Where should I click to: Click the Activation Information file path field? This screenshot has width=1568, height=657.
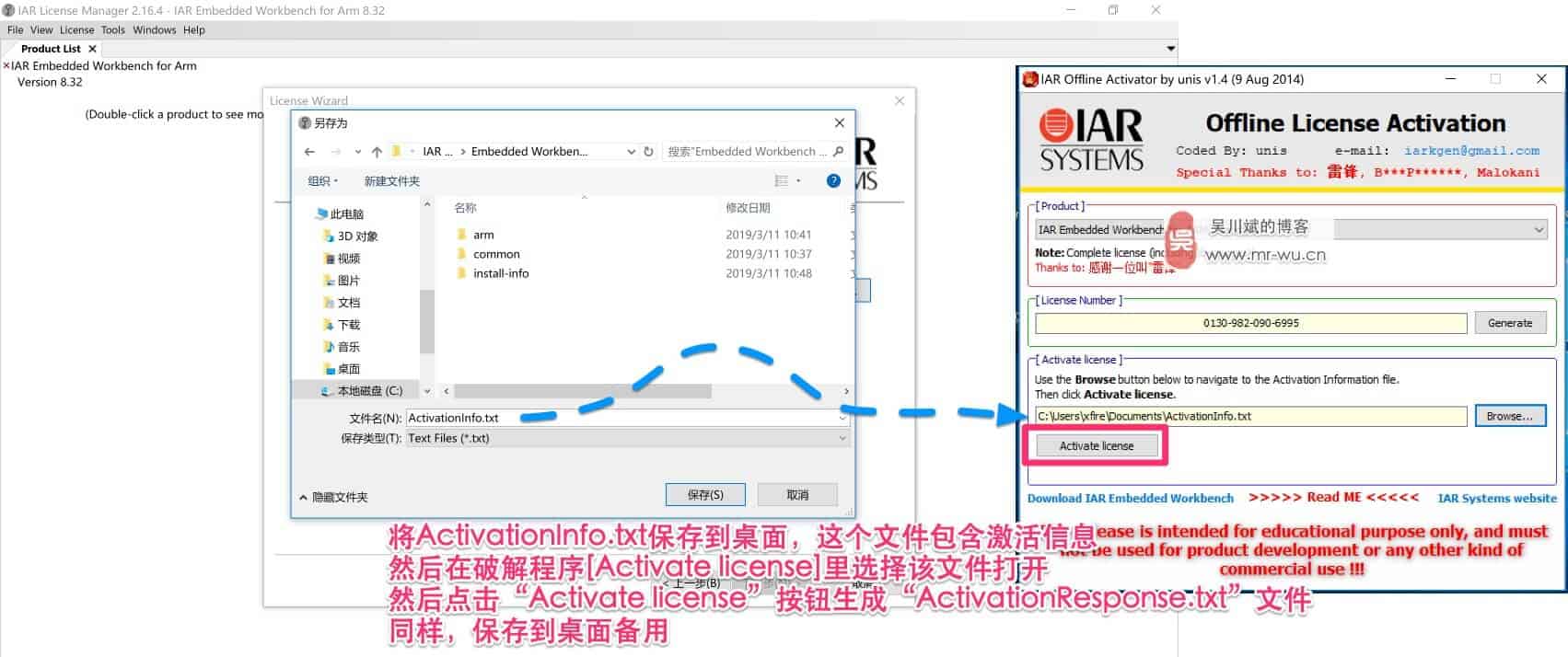1250,416
